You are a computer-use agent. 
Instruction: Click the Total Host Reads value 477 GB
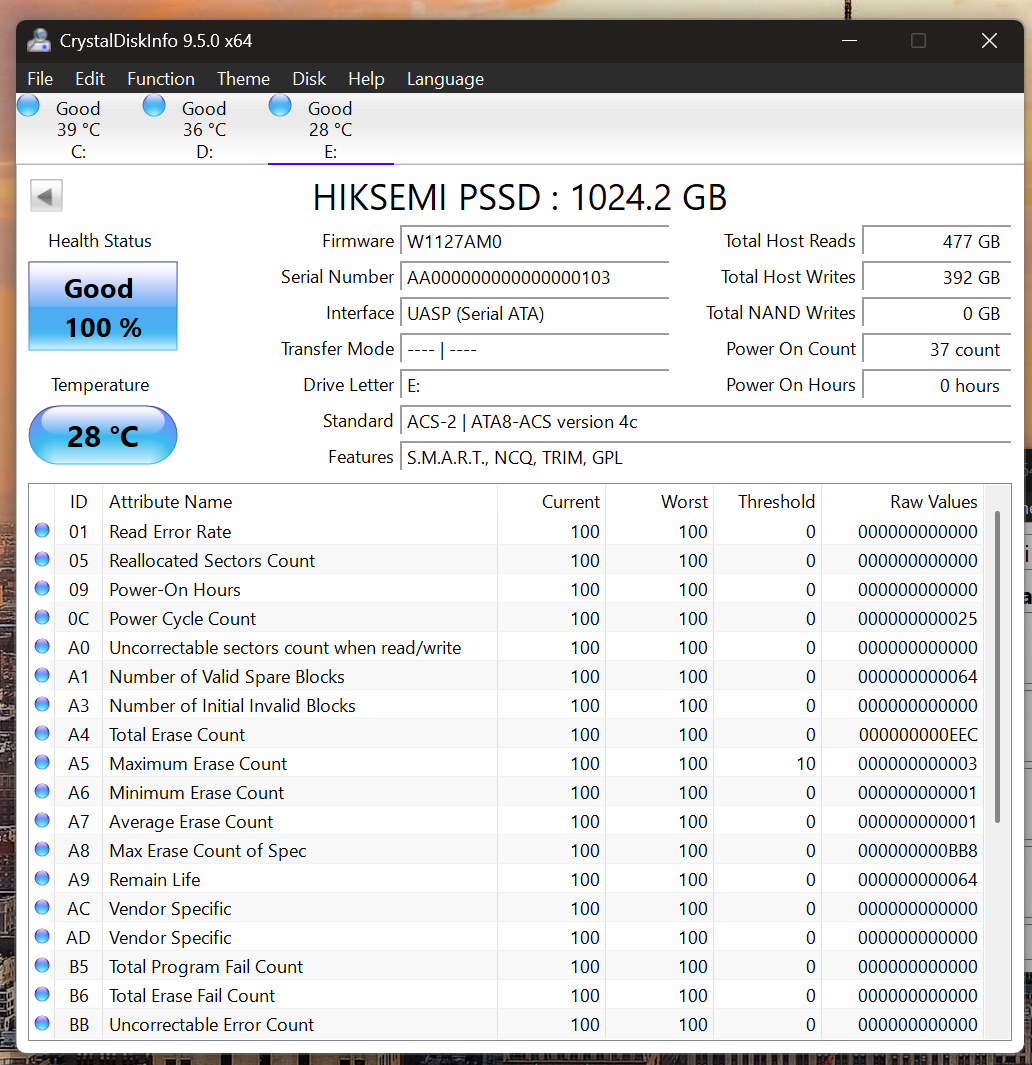click(936, 242)
